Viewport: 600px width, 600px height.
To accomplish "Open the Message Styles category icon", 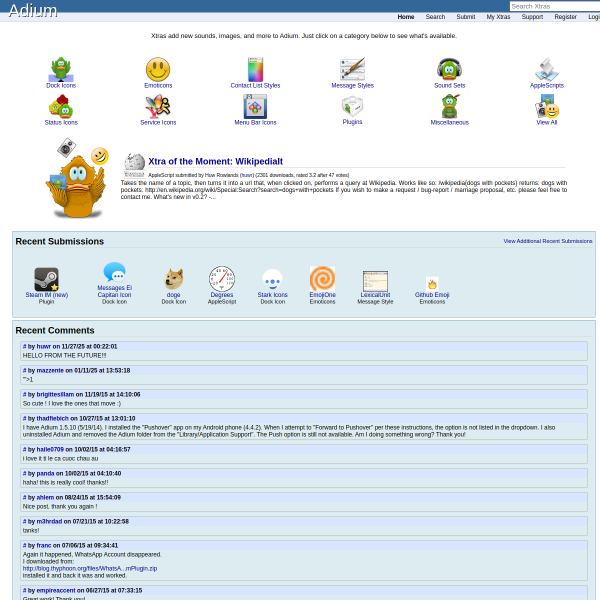I will click(x=352, y=69).
